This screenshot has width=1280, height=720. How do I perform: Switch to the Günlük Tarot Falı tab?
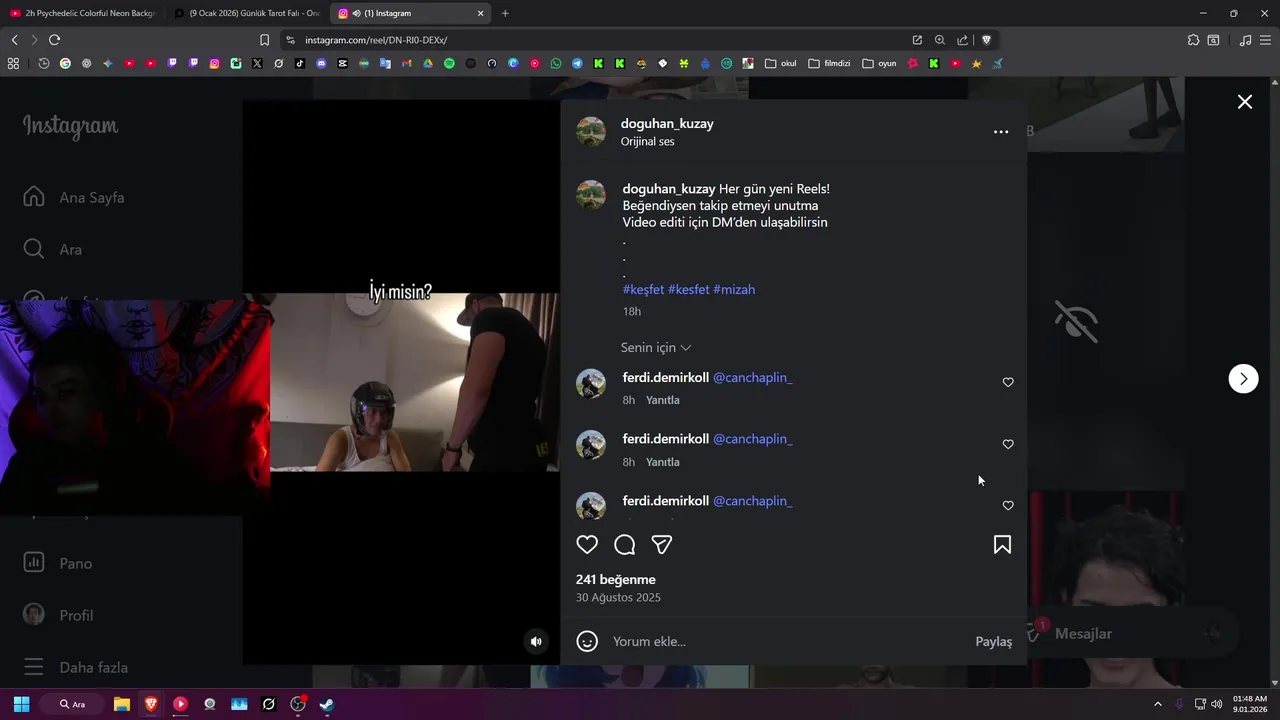tap(246, 13)
